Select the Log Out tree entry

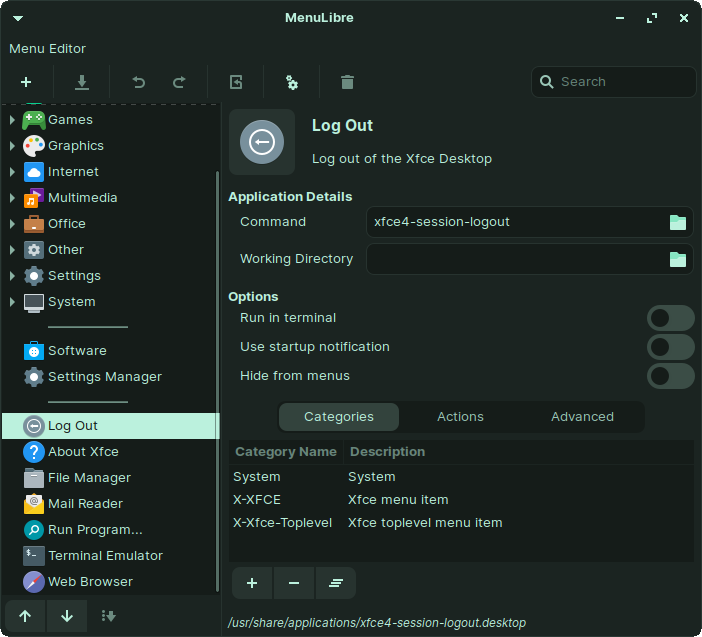tap(111, 426)
